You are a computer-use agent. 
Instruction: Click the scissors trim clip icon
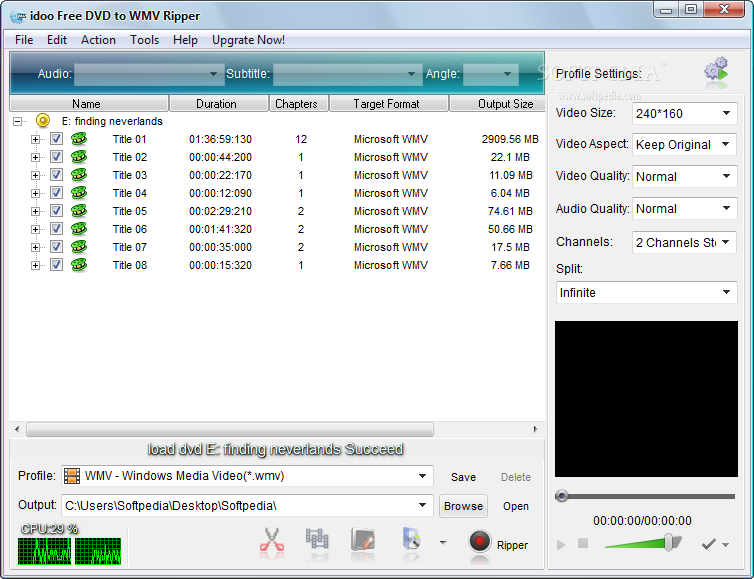click(272, 541)
